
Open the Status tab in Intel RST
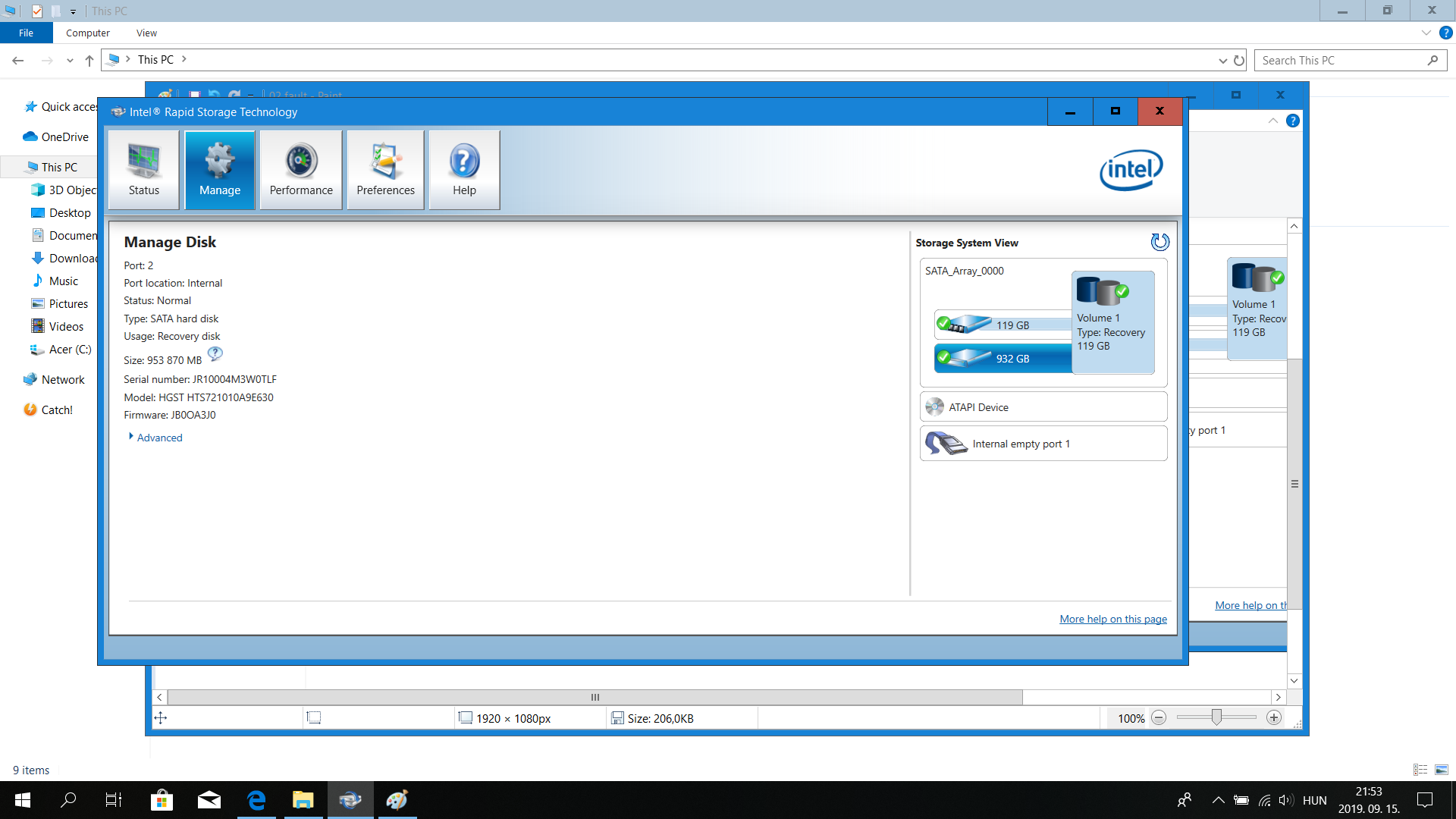[144, 170]
